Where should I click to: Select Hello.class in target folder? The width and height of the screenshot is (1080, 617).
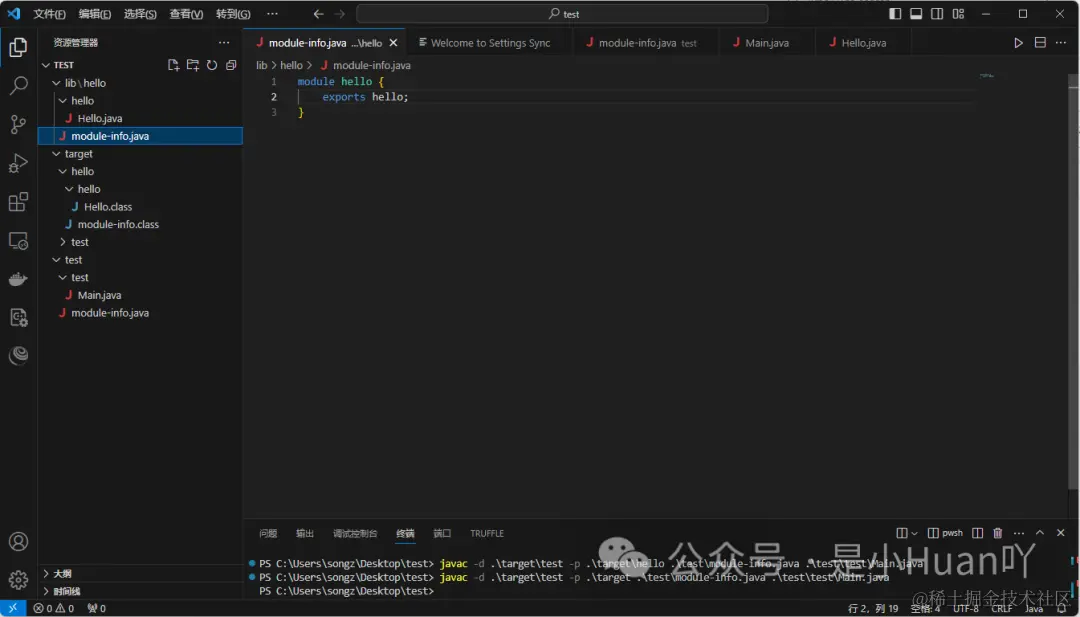[x=140, y=207]
